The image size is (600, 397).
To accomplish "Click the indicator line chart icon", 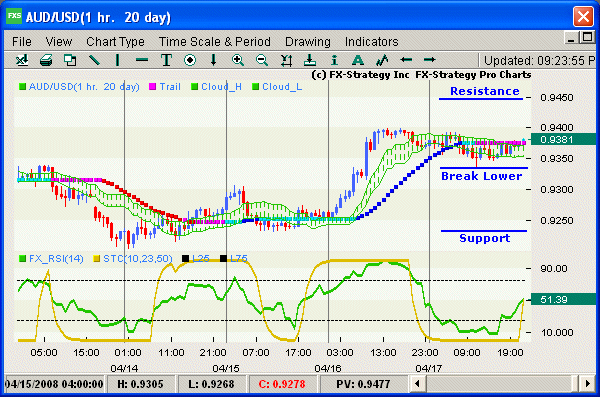I will 382,60.
